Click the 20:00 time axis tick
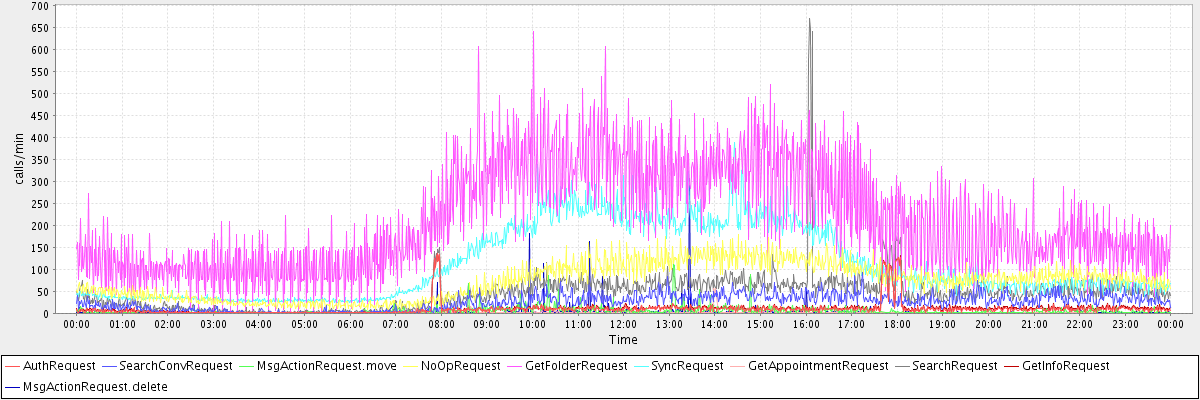Screen dimensions: 1200x400 click(x=988, y=324)
